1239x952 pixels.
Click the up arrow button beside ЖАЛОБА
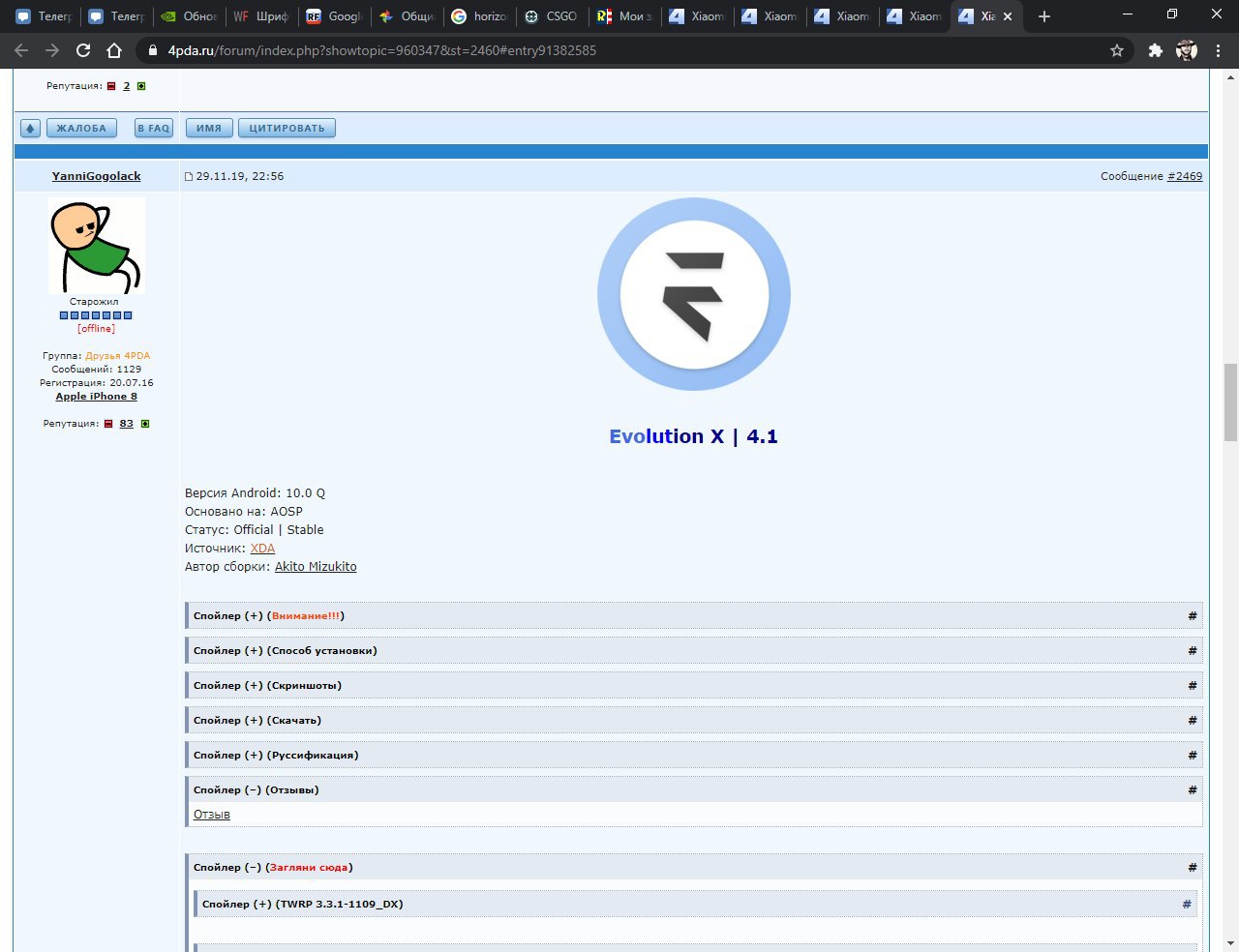30,128
